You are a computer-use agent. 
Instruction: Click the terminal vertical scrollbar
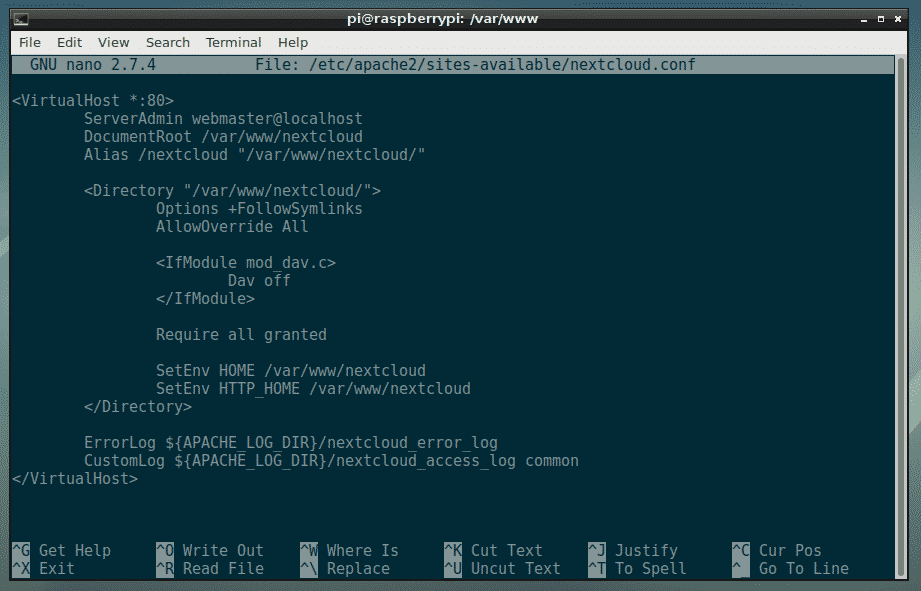901,317
